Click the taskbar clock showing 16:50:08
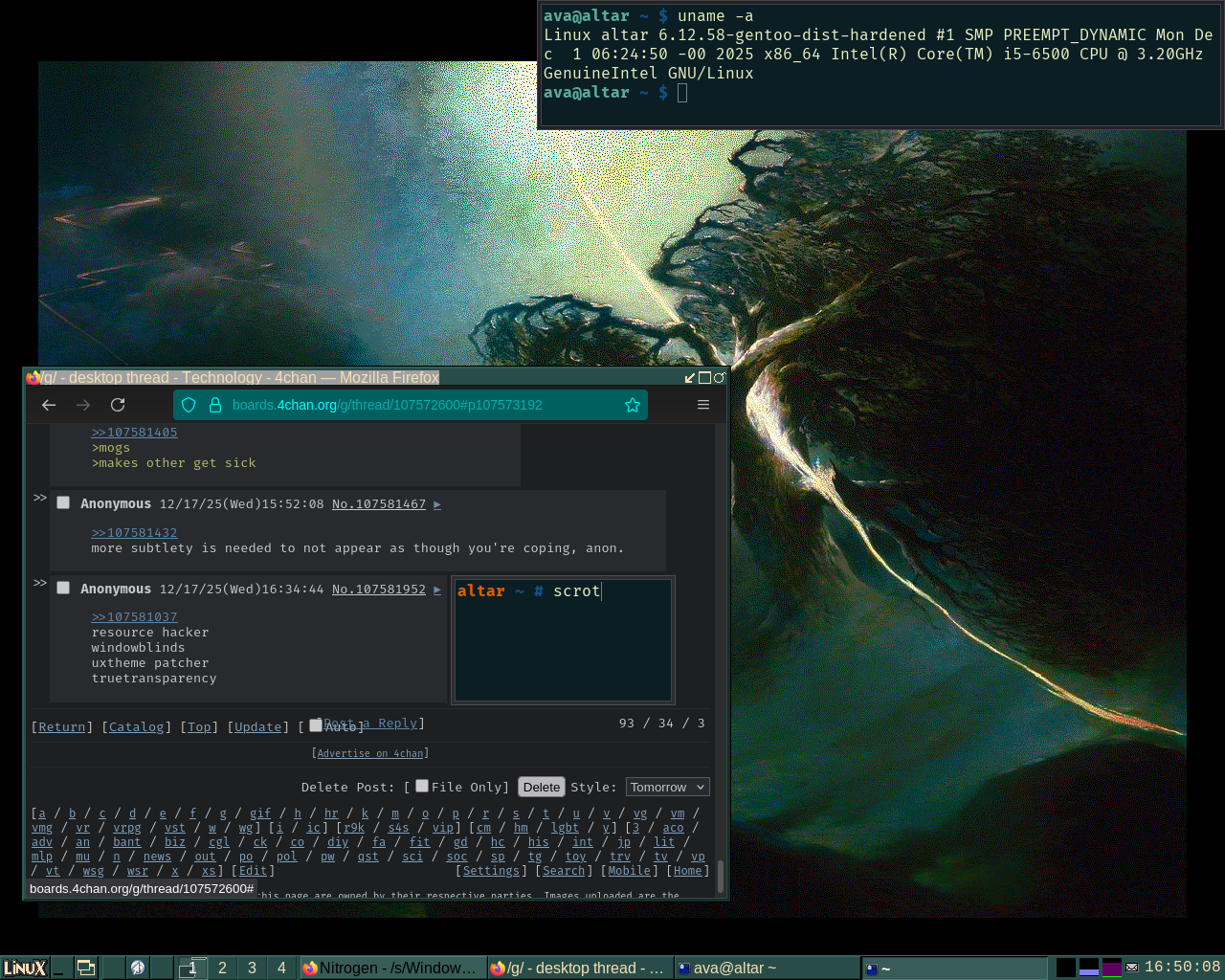Viewport: 1225px width, 980px height. (x=1182, y=968)
